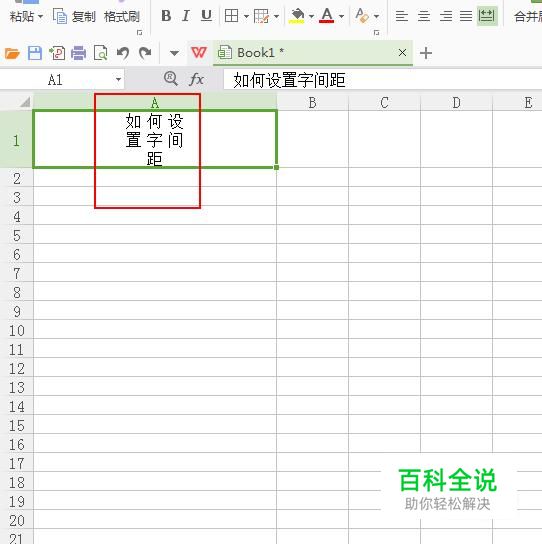
Task: Open print preview
Action: point(101,53)
